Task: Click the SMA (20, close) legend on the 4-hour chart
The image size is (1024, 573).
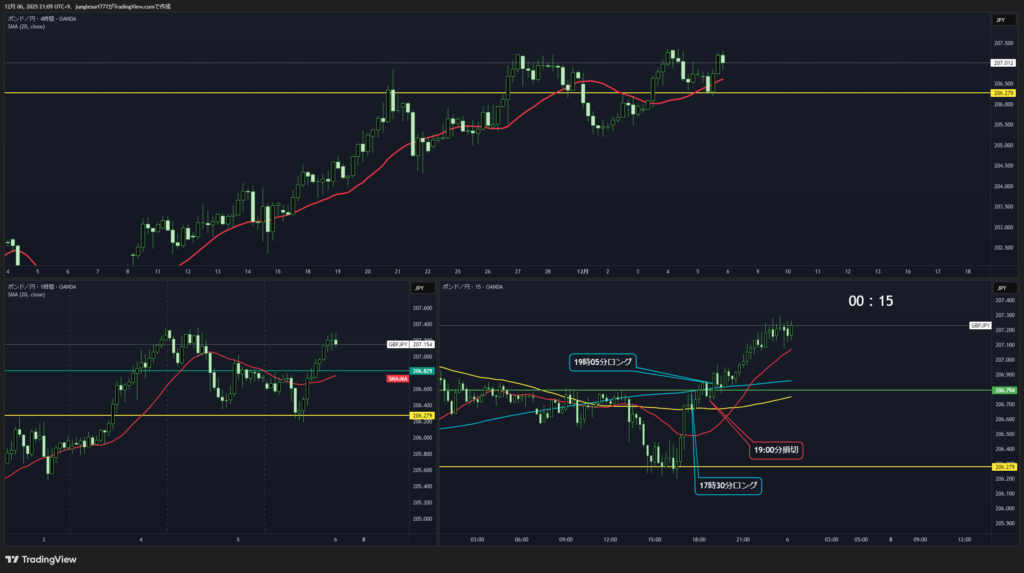Action: (26, 27)
